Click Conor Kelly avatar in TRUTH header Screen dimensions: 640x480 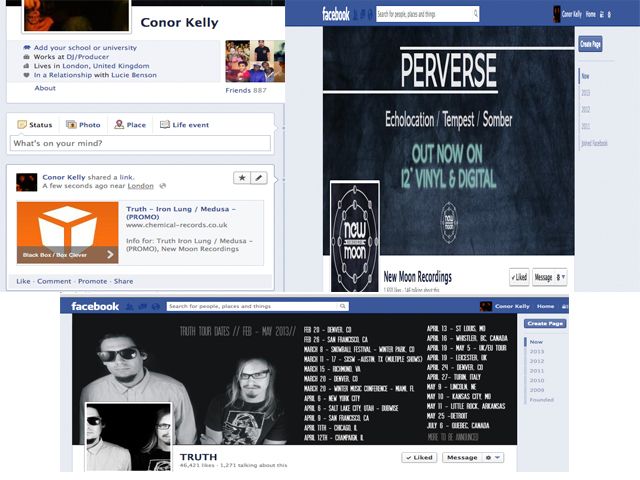486,306
